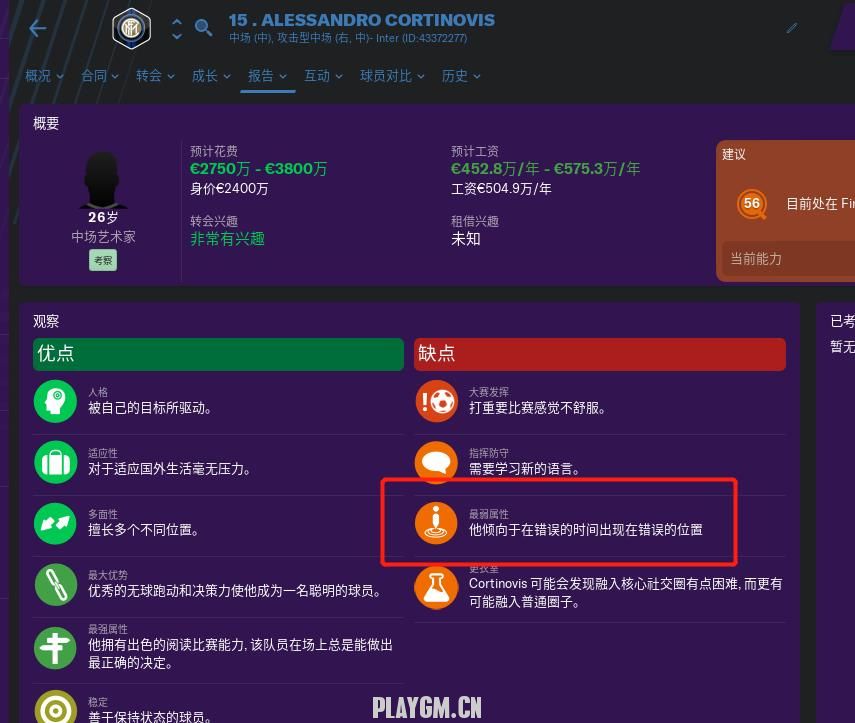Open the 成长 tab menu
The width and height of the screenshot is (855, 723).
(x=212, y=76)
